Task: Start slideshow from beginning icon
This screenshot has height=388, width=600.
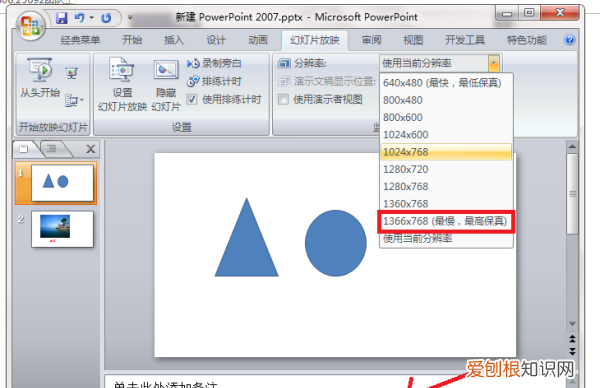Action: pos(40,70)
